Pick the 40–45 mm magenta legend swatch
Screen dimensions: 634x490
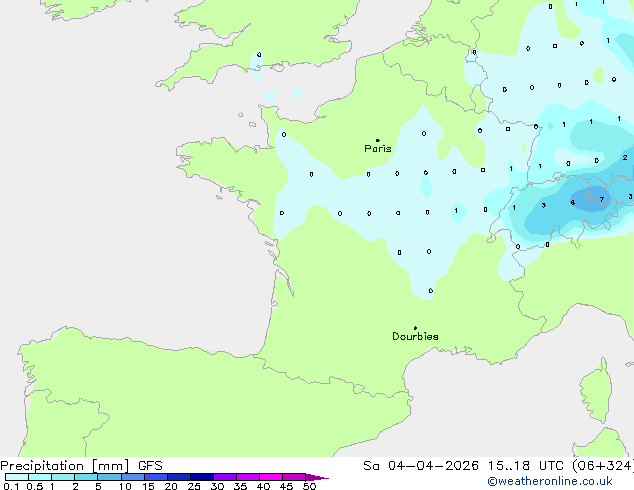pos(271,477)
